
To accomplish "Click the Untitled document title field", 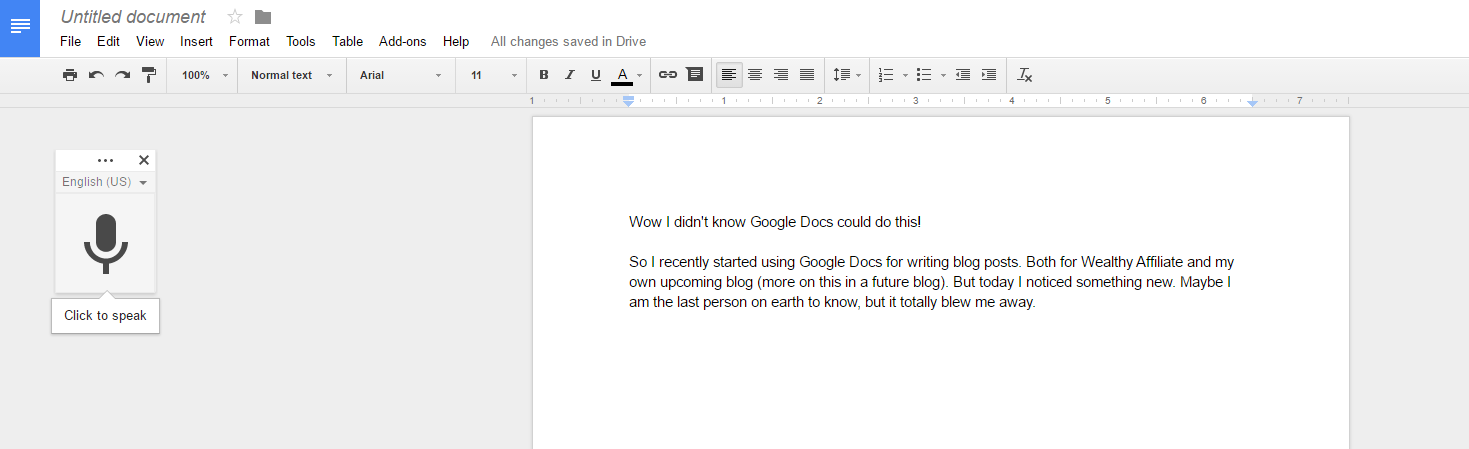I will click(133, 17).
